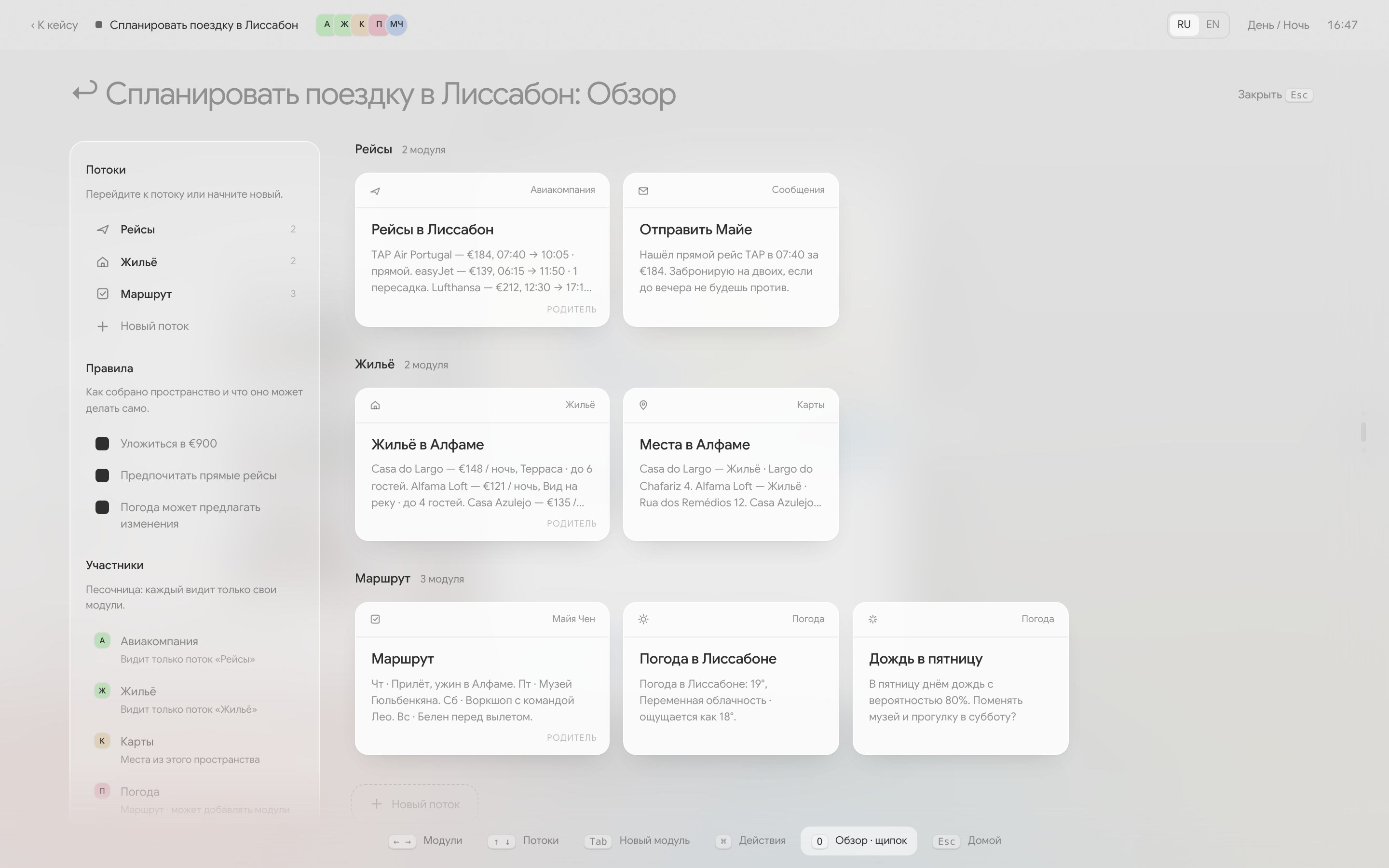The width and height of the screenshot is (1389, 868).
Task: Click the Авиакомпания participant badge А in sidebar
Action: coord(102,640)
